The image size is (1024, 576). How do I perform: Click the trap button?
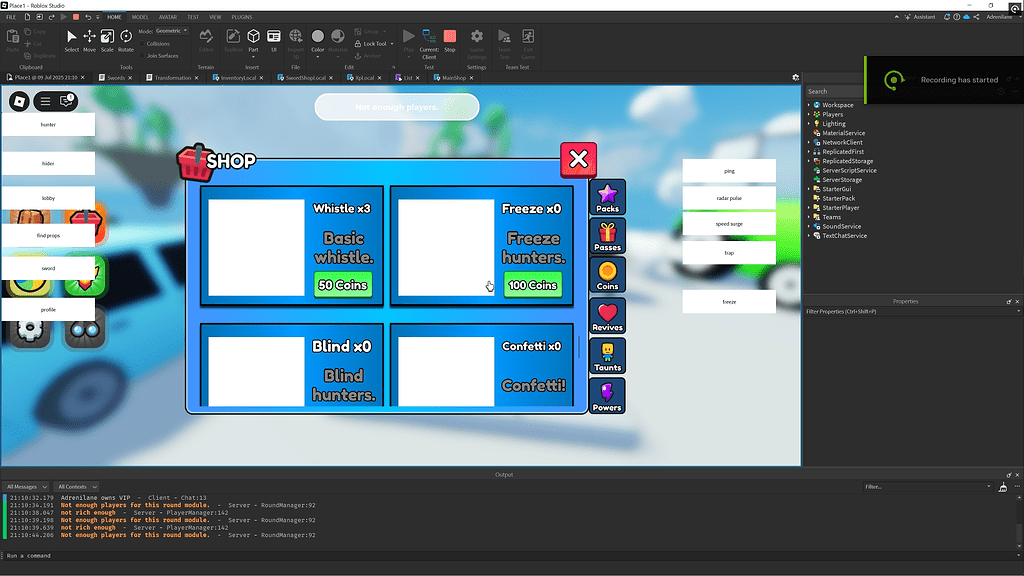[x=729, y=253]
